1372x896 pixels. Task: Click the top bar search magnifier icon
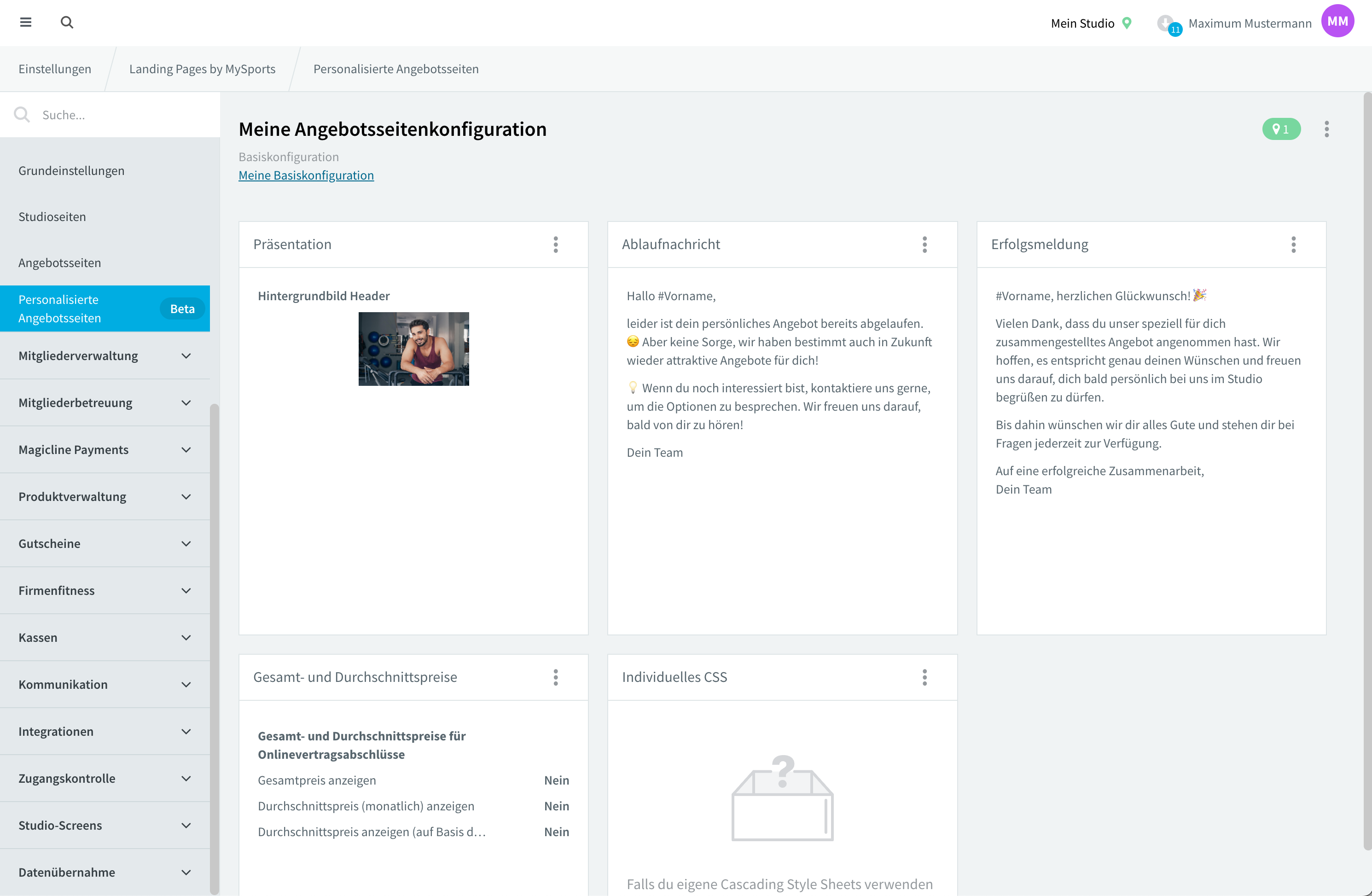[67, 23]
